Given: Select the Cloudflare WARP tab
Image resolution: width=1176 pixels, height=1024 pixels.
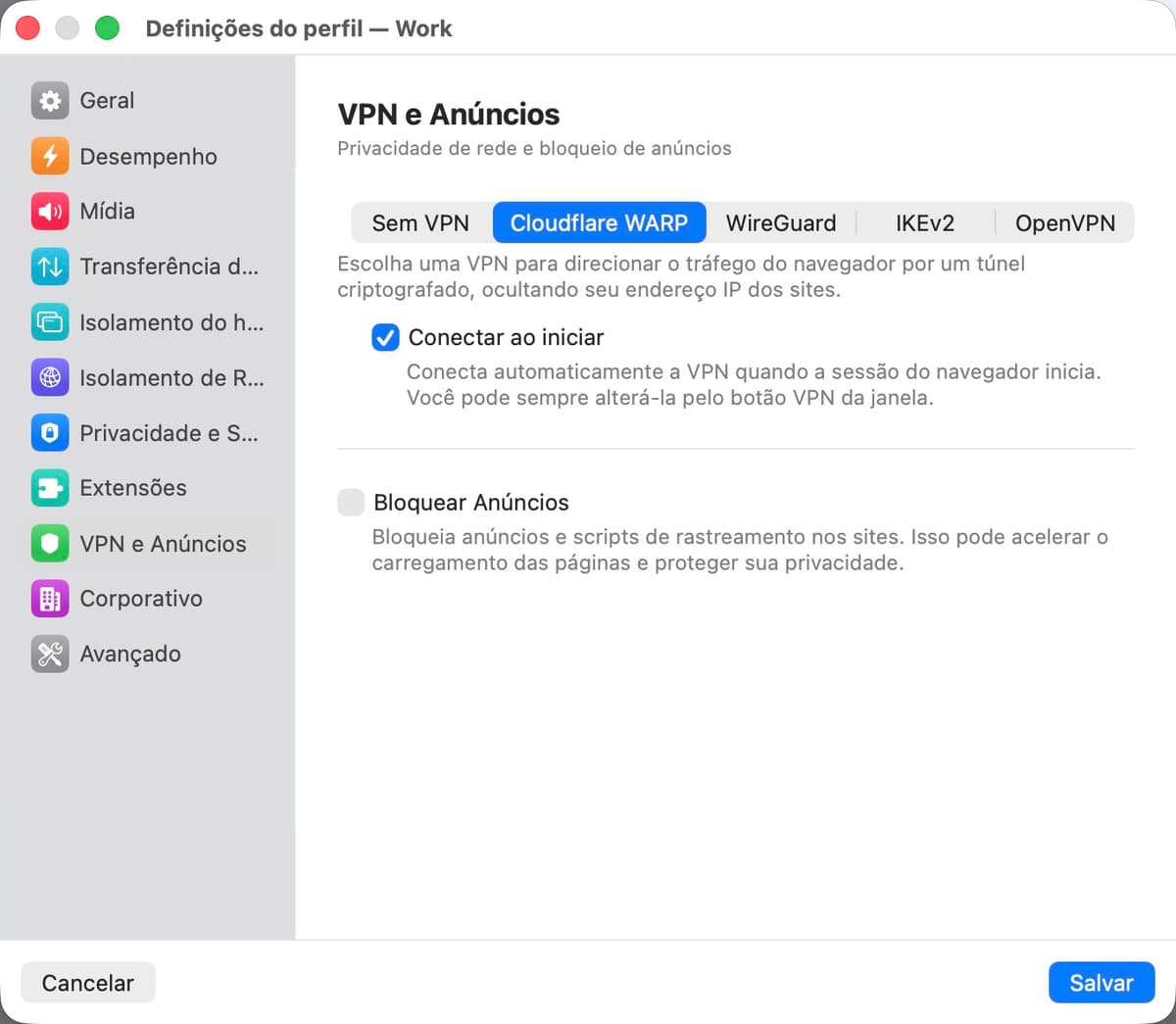Looking at the screenshot, I should pos(599,222).
